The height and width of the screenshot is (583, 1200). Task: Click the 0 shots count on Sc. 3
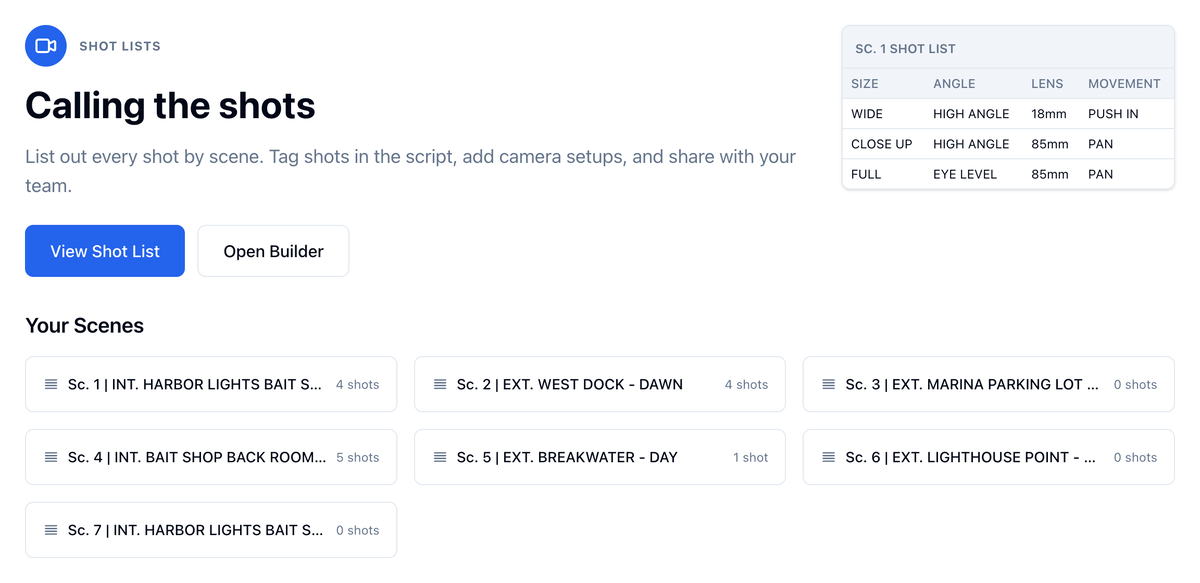coord(1135,385)
